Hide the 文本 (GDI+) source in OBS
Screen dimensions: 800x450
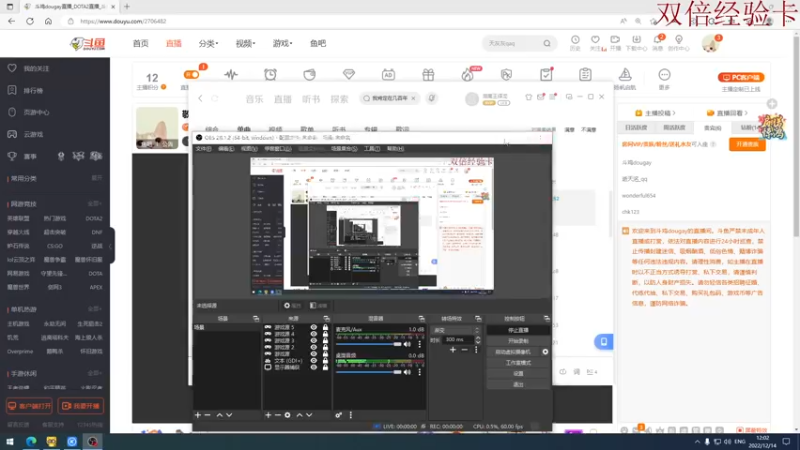pyautogui.click(x=314, y=361)
